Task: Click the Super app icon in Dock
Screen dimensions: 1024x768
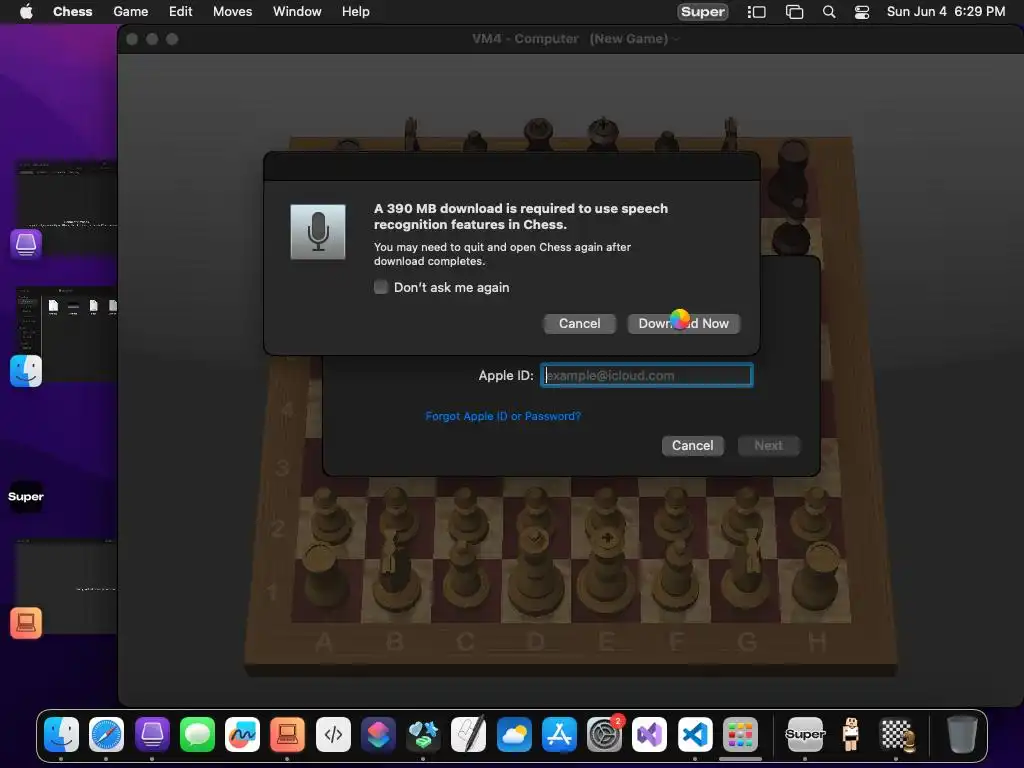Action: (x=805, y=734)
